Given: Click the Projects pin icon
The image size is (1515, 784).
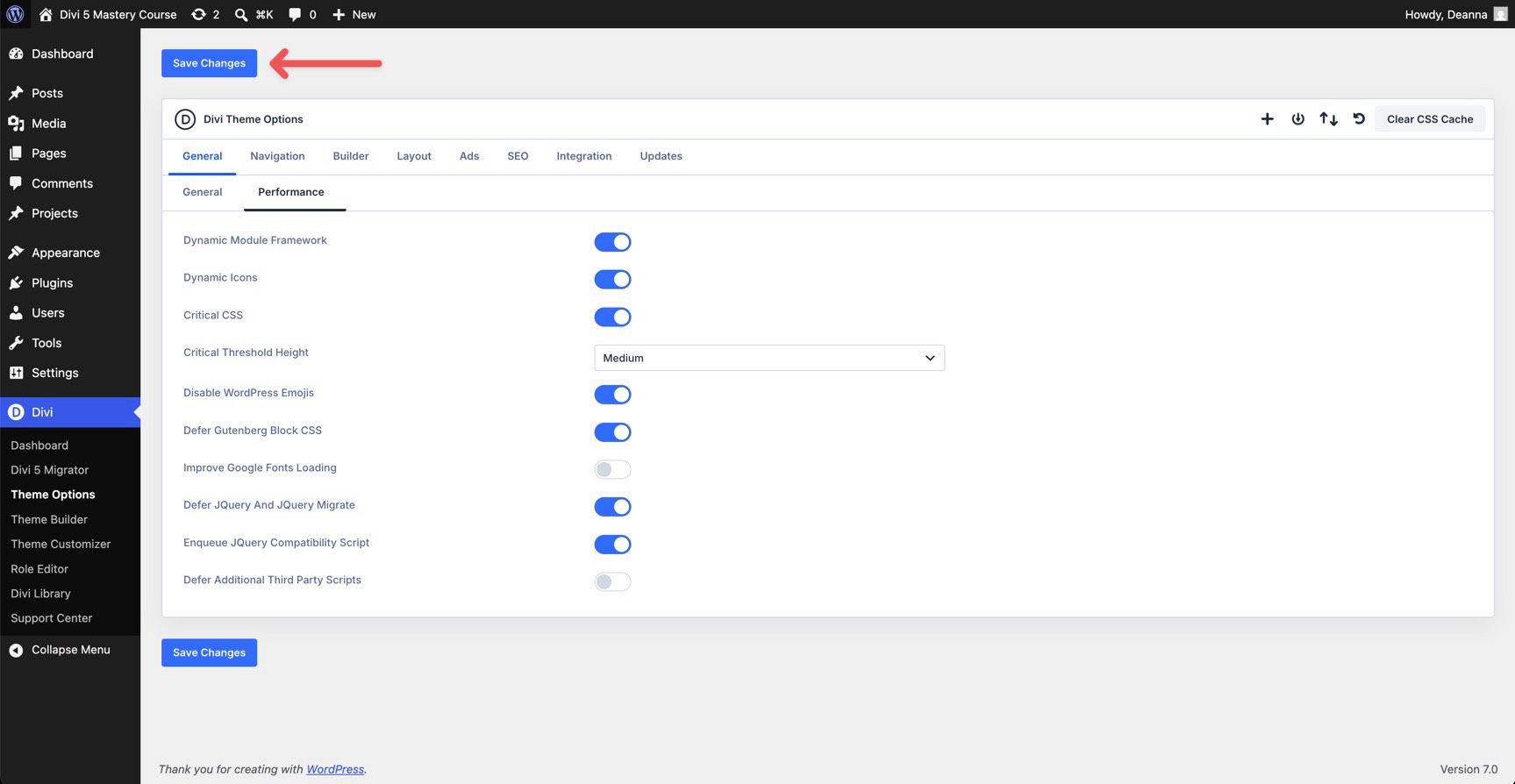Looking at the screenshot, I should [x=16, y=213].
